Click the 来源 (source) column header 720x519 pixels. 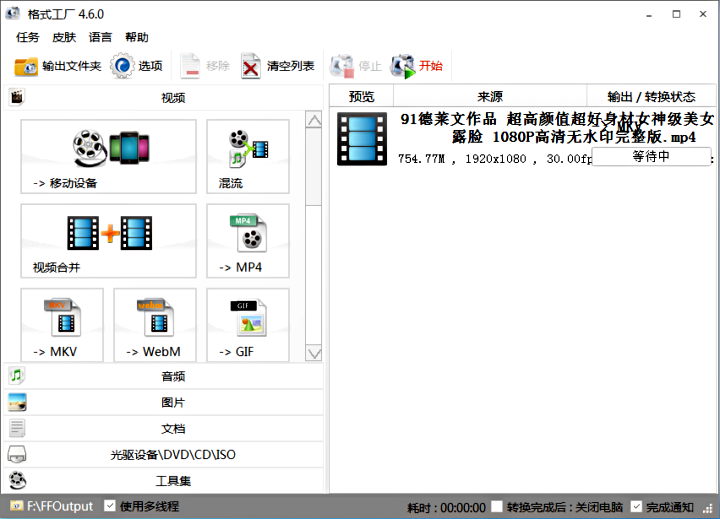tap(490, 97)
